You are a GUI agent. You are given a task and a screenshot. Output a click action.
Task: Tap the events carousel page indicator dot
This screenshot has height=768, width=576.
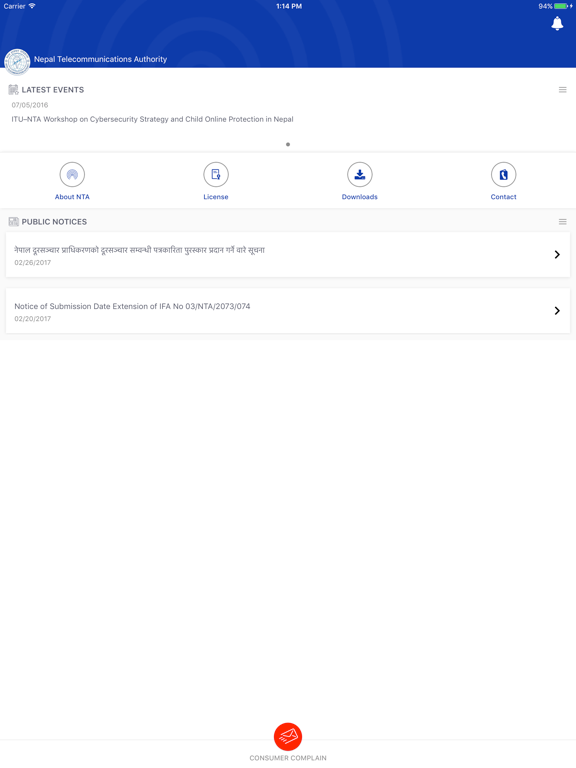(288, 144)
